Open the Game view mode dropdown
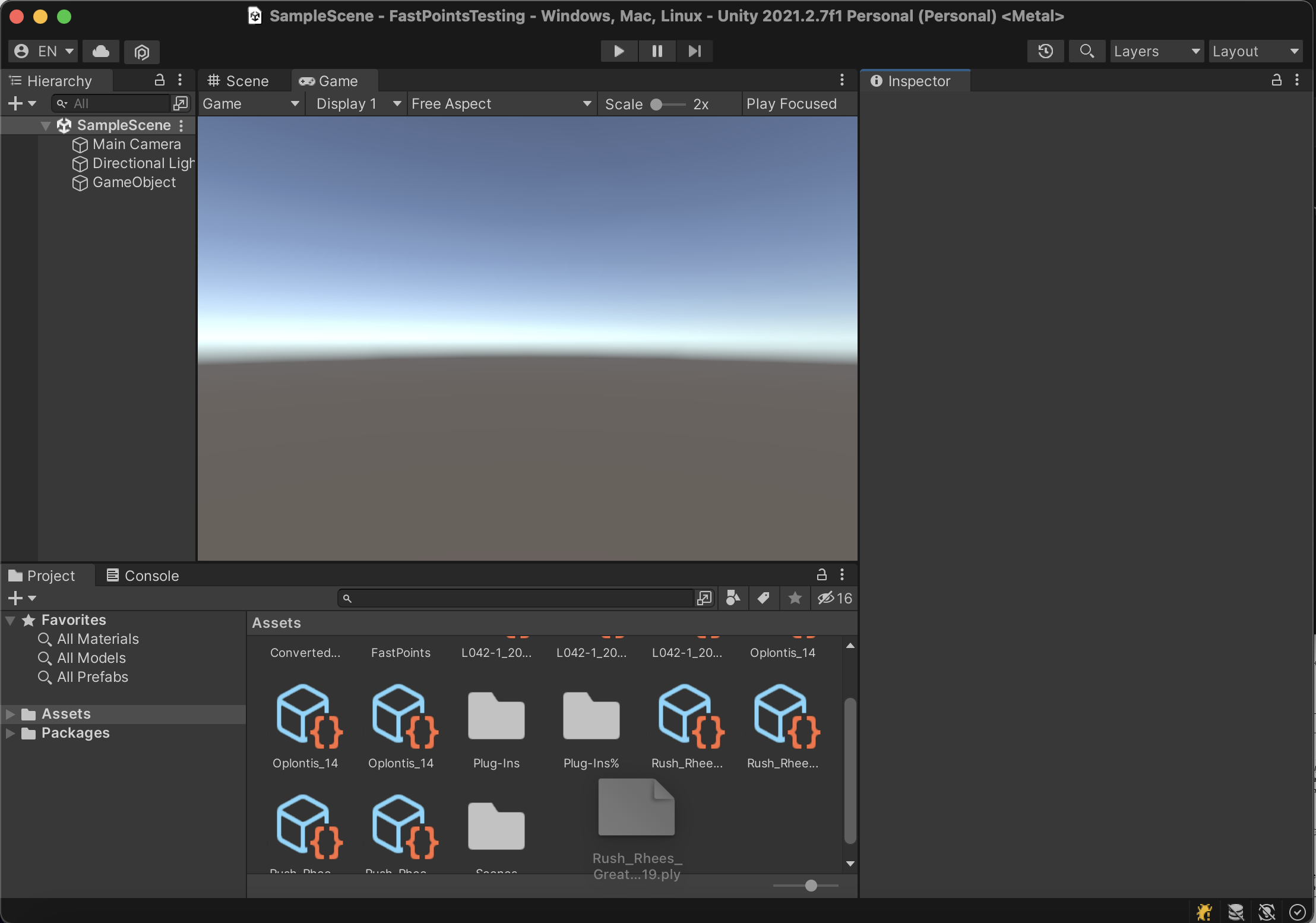Image resolution: width=1316 pixels, height=923 pixels. click(251, 104)
